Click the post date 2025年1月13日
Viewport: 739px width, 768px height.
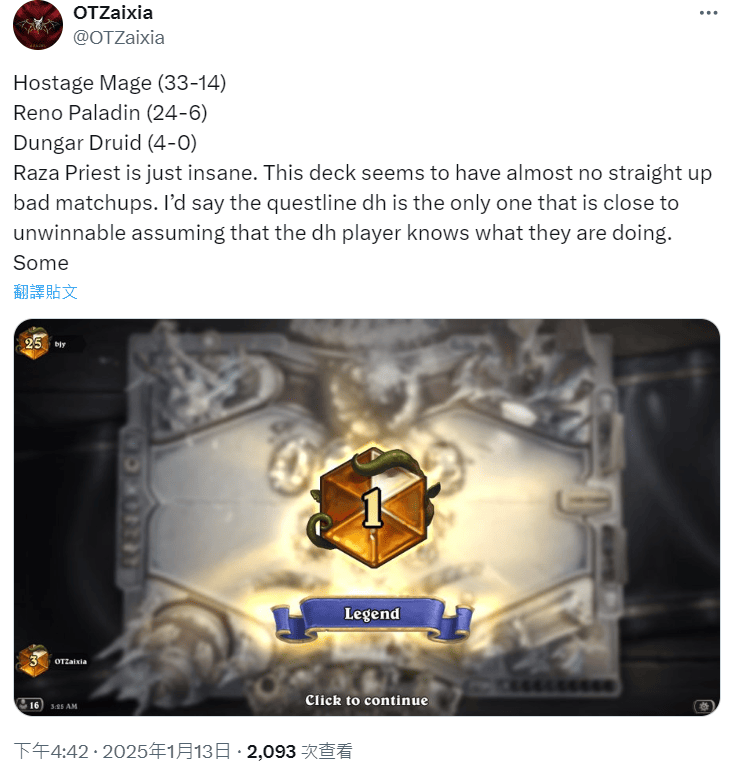click(167, 751)
